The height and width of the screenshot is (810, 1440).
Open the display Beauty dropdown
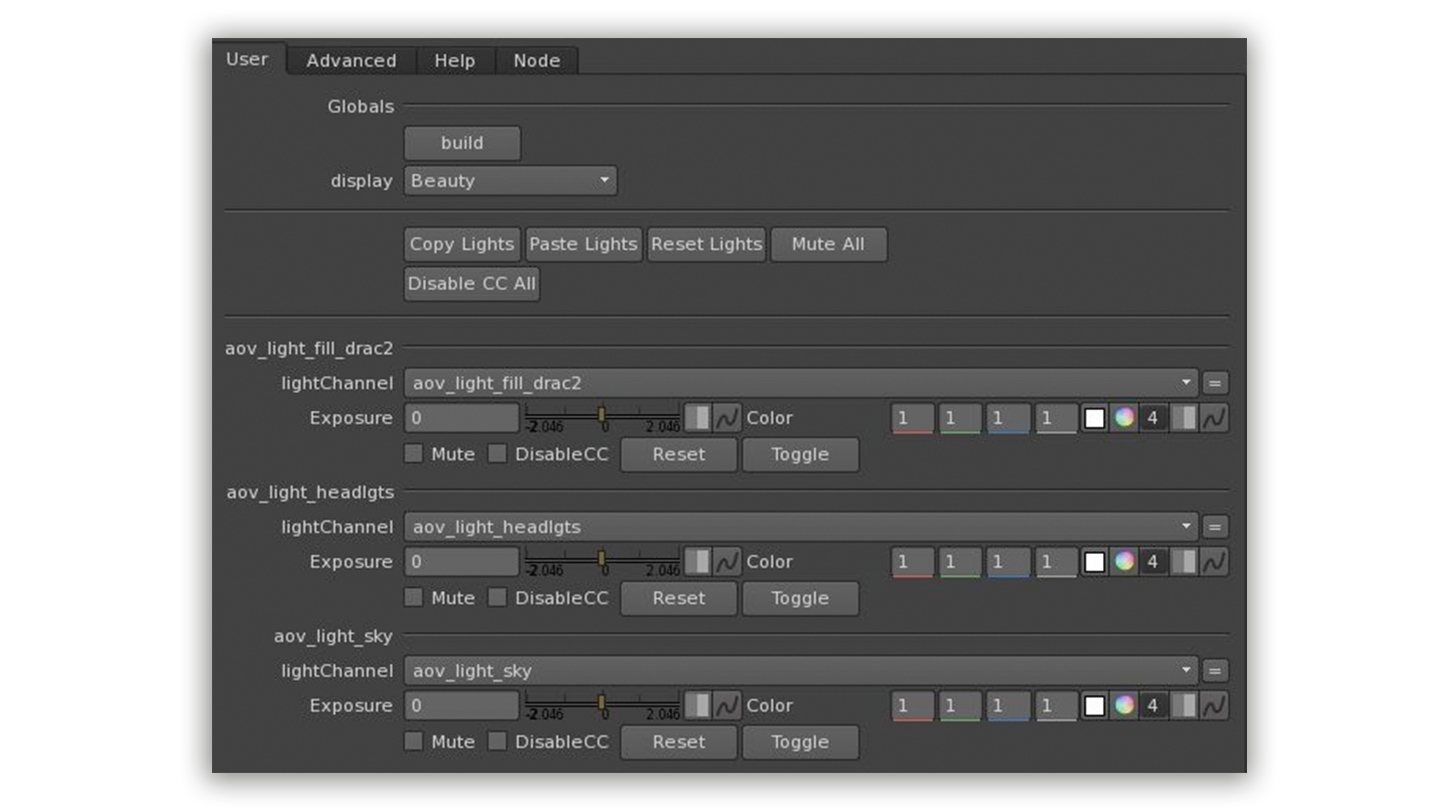coord(510,181)
